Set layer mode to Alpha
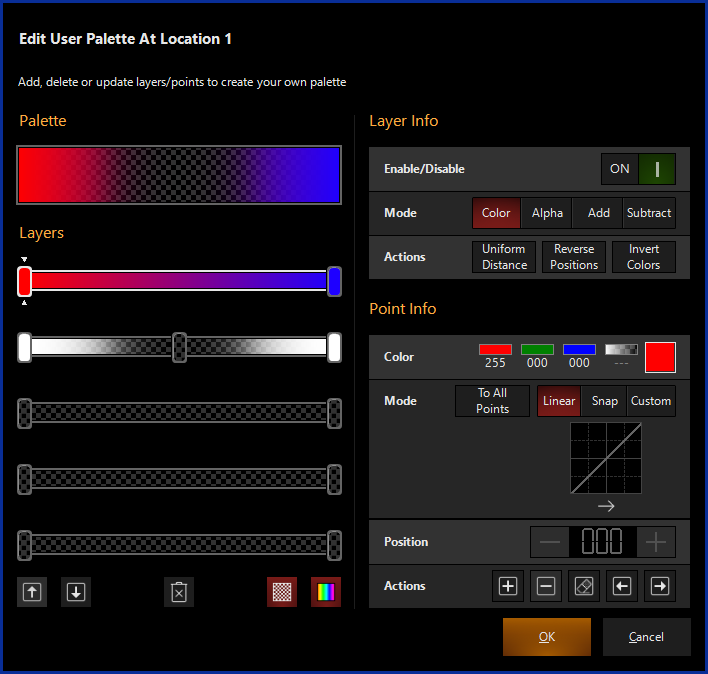This screenshot has height=674, width=708. click(x=547, y=213)
